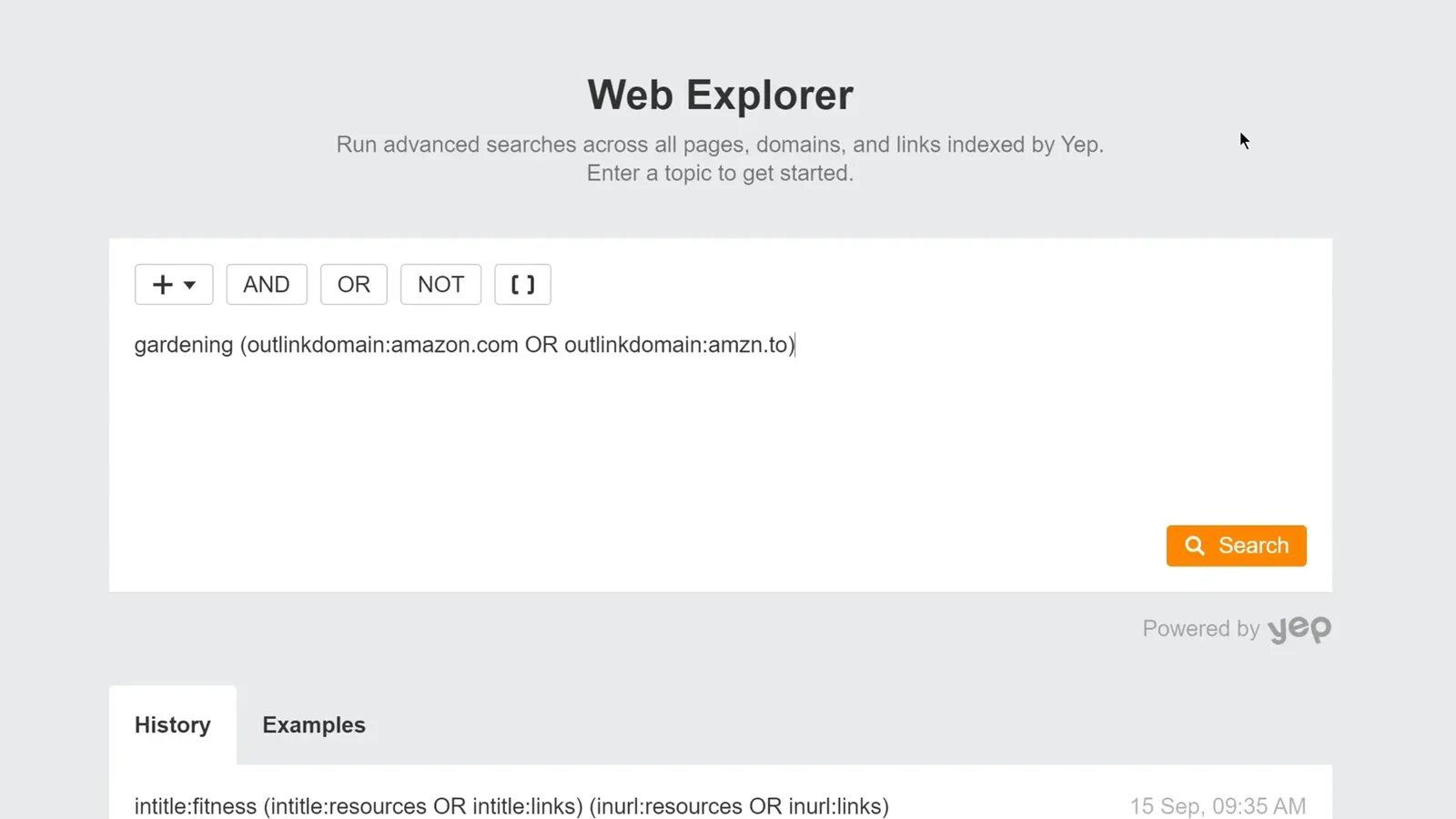
Task: Run the query with Search button
Action: pos(1236,545)
